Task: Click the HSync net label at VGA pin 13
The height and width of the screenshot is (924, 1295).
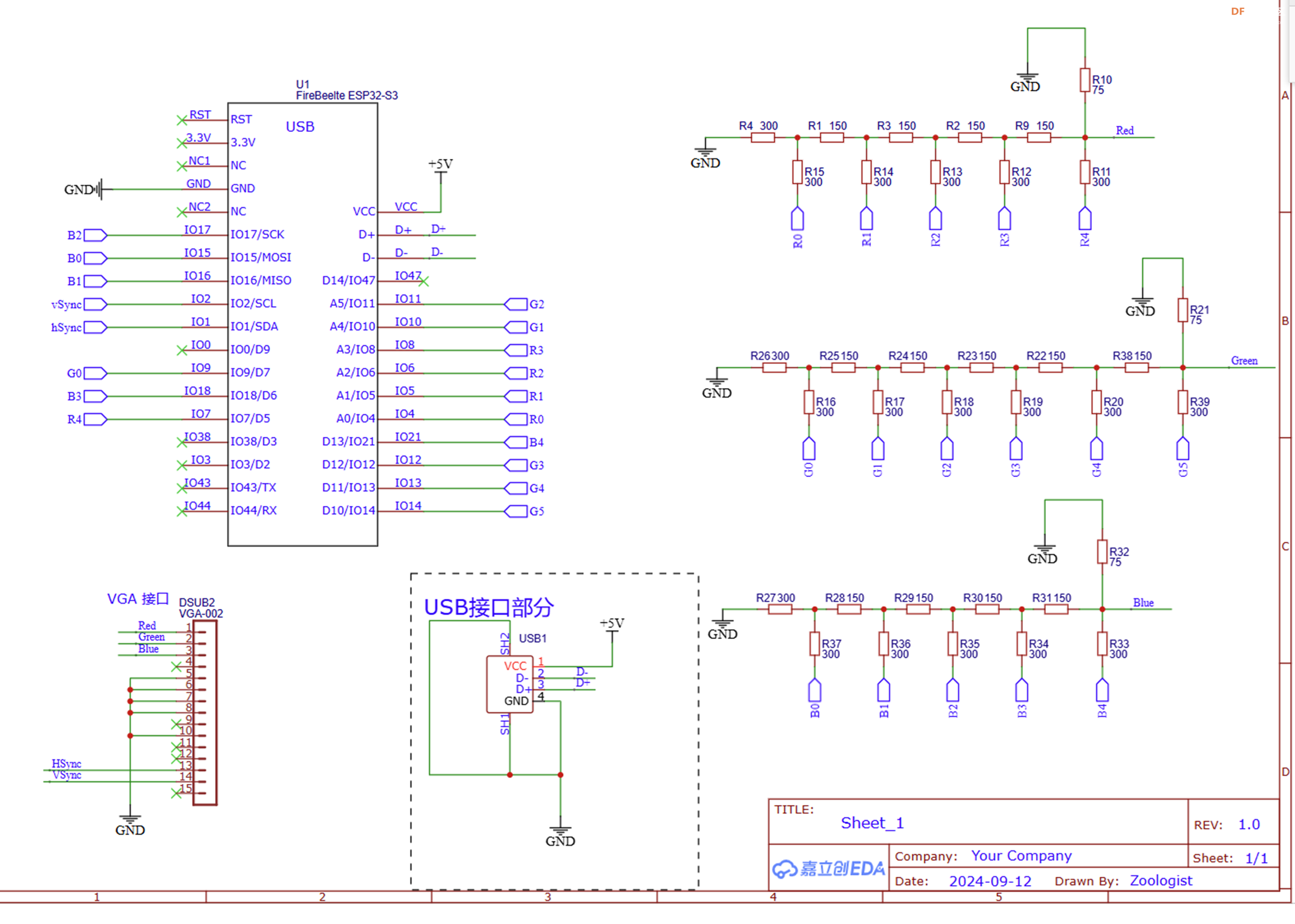Action: 67,764
